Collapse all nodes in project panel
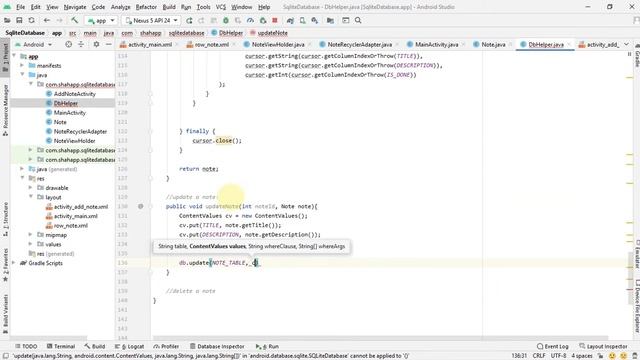This screenshot has height=360, width=640. point(81,44)
